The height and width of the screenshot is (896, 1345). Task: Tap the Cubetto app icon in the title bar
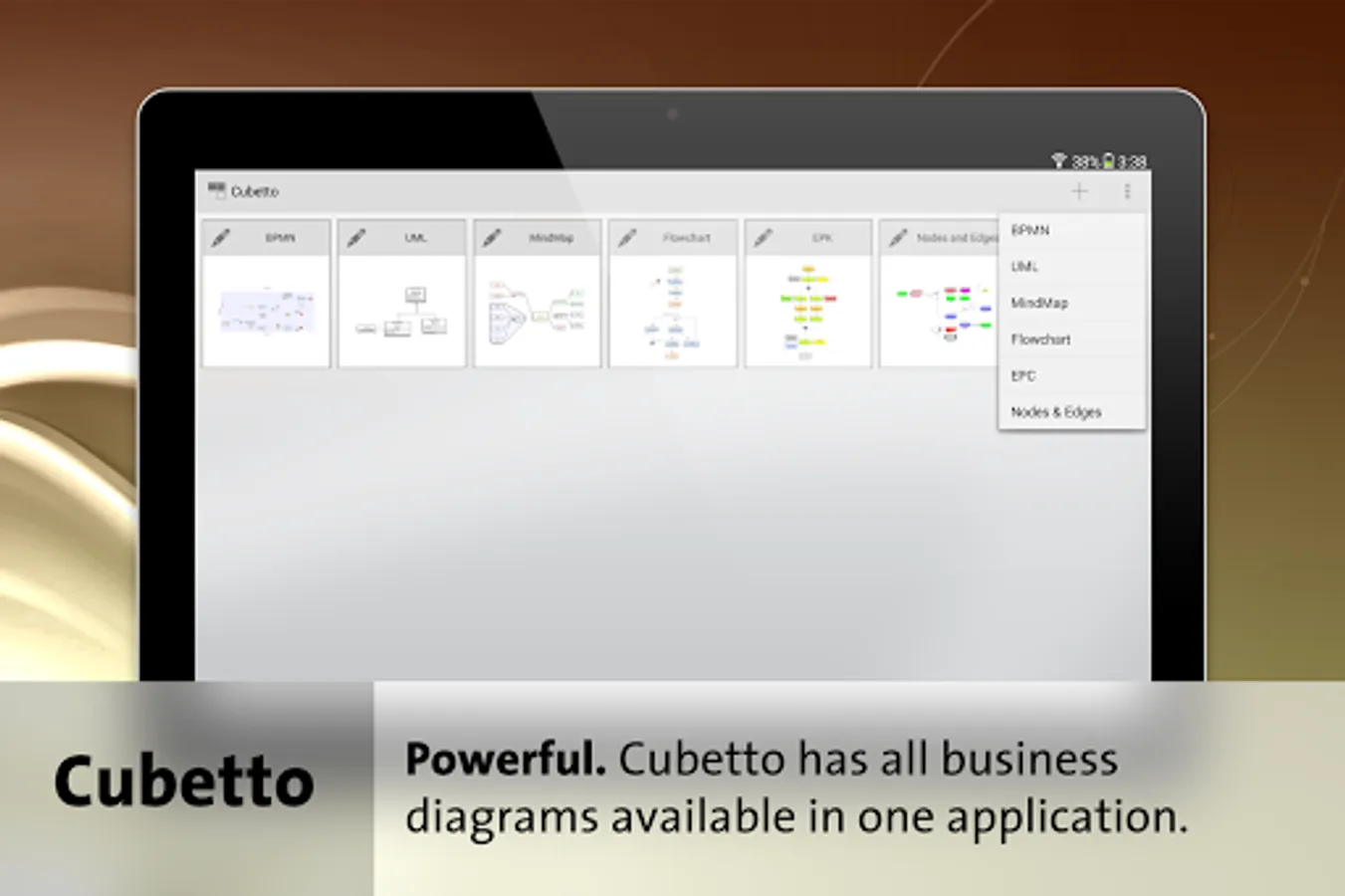coord(216,190)
